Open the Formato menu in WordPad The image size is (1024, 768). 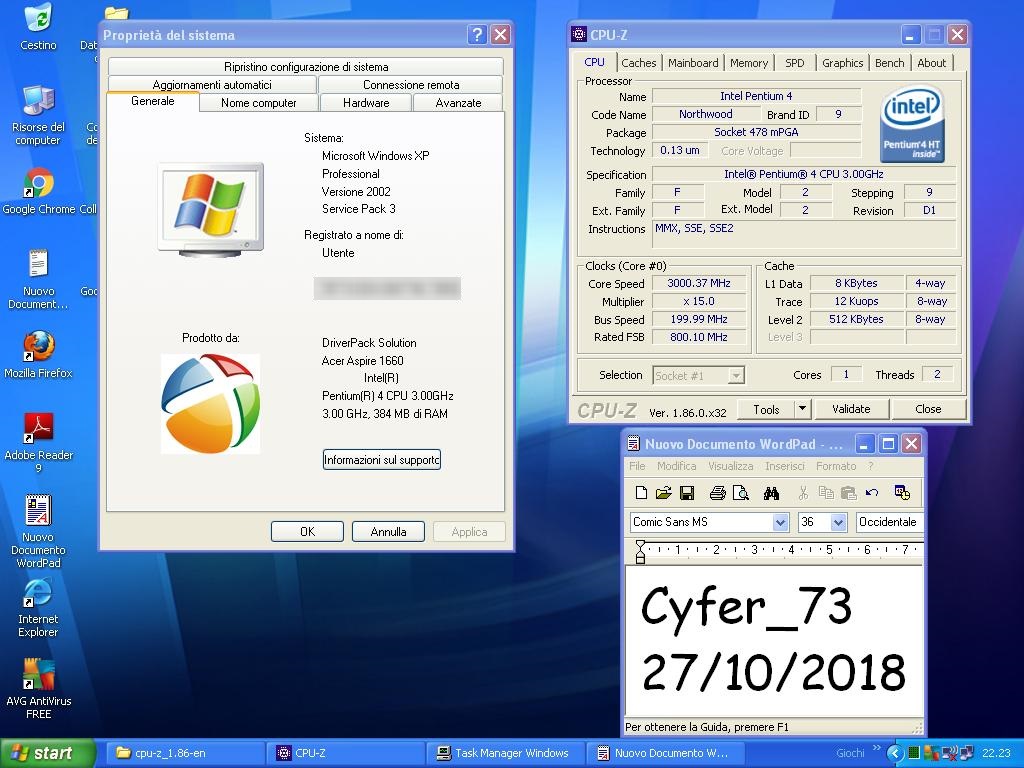click(x=836, y=466)
